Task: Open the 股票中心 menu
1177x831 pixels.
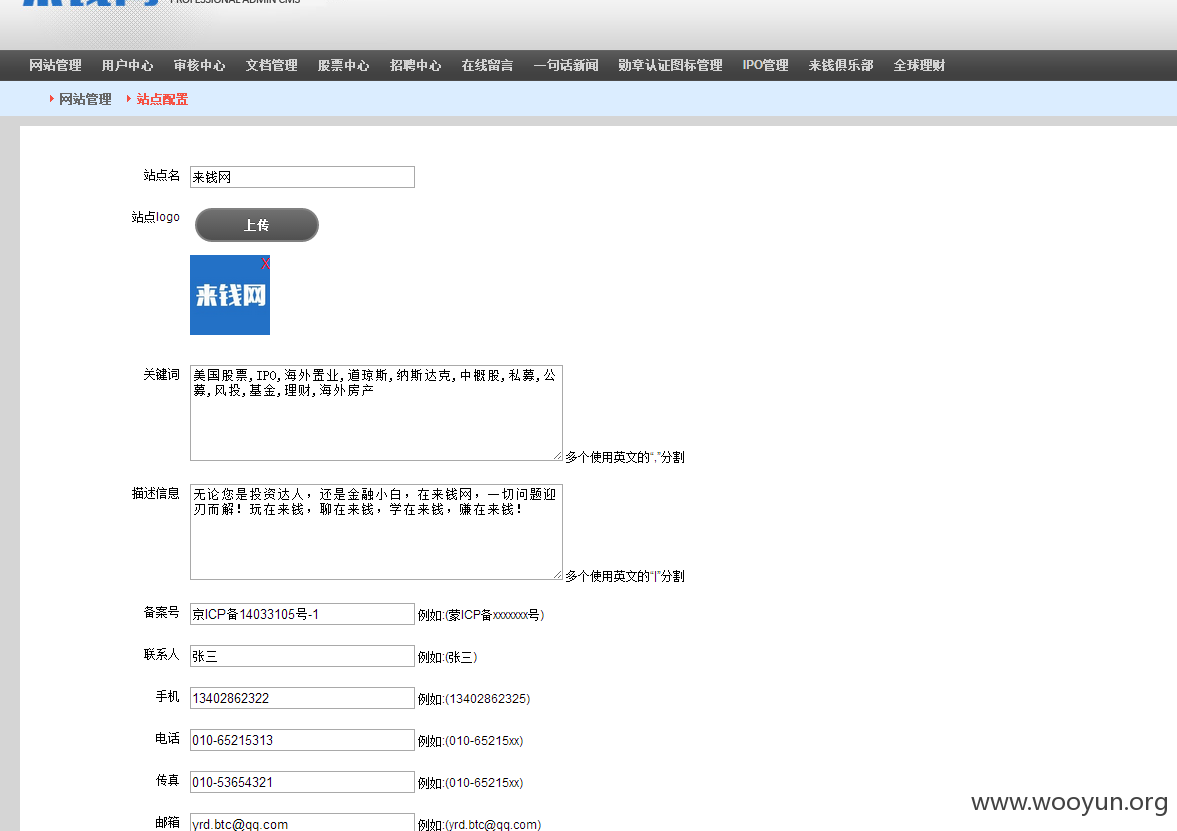Action: pyautogui.click(x=344, y=65)
